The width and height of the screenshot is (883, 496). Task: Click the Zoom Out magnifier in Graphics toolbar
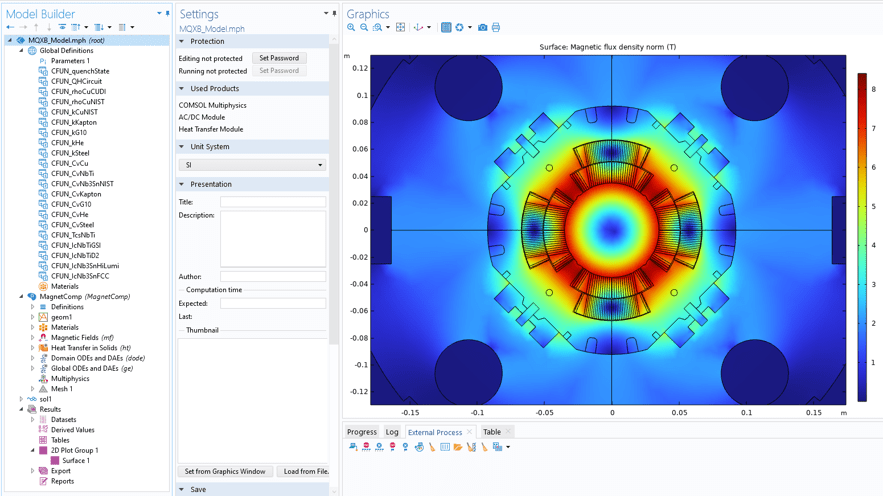pos(364,27)
